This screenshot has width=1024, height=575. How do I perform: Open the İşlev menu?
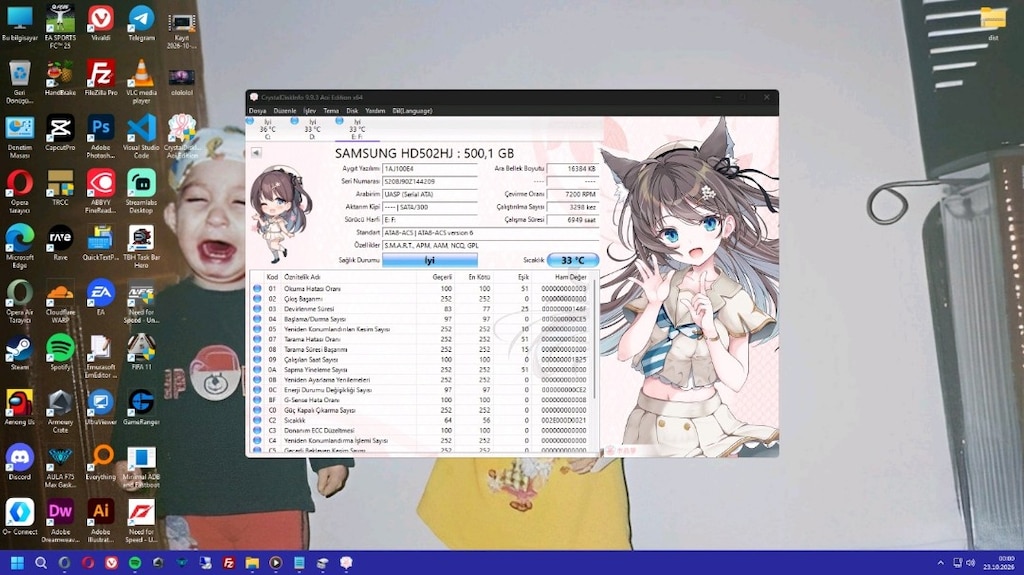click(x=310, y=111)
